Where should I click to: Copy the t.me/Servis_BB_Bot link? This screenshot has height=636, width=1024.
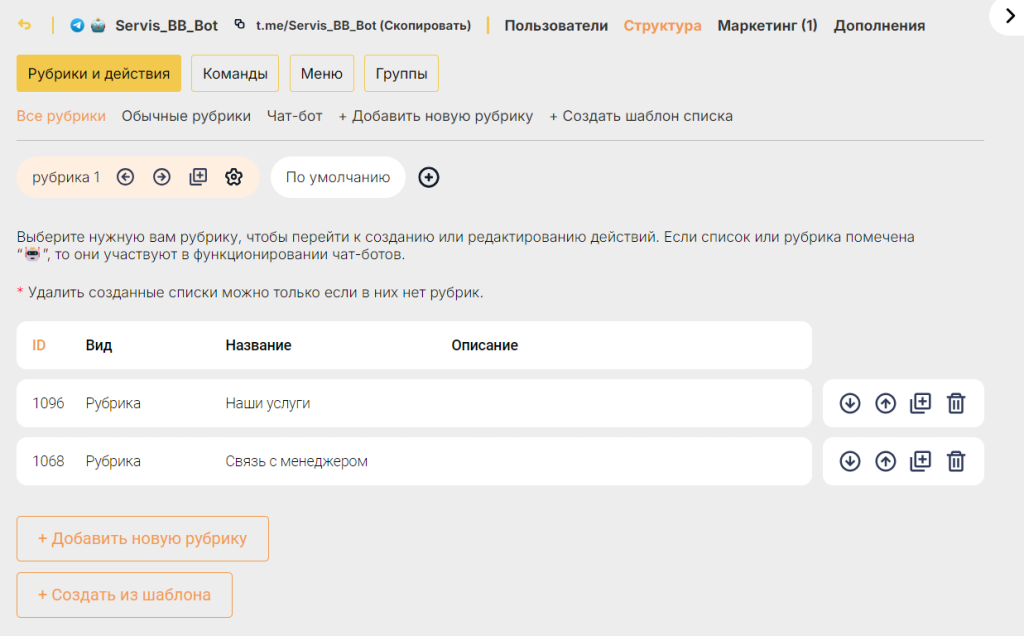[363, 25]
